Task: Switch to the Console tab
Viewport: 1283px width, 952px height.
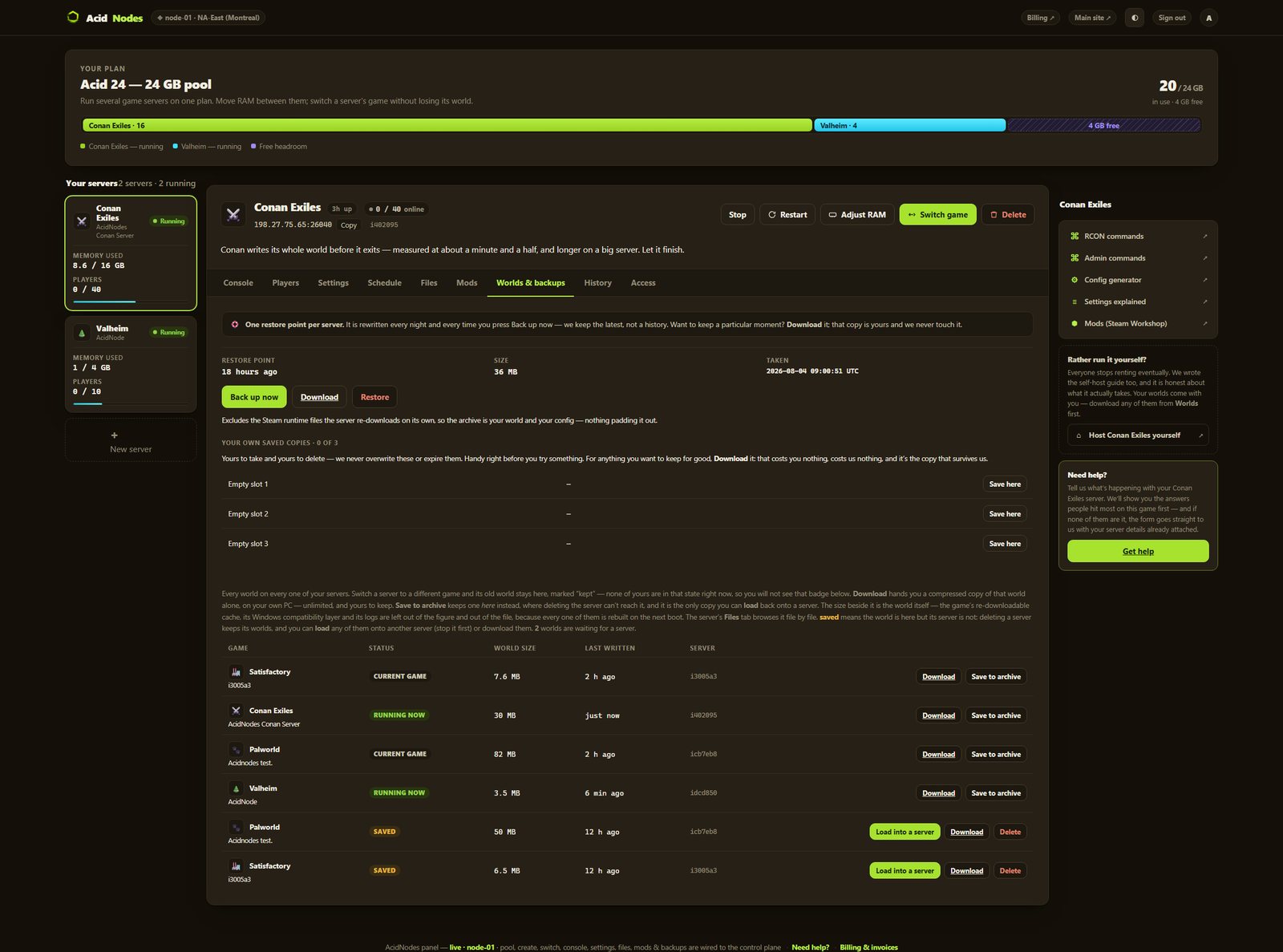Action: coord(238,283)
